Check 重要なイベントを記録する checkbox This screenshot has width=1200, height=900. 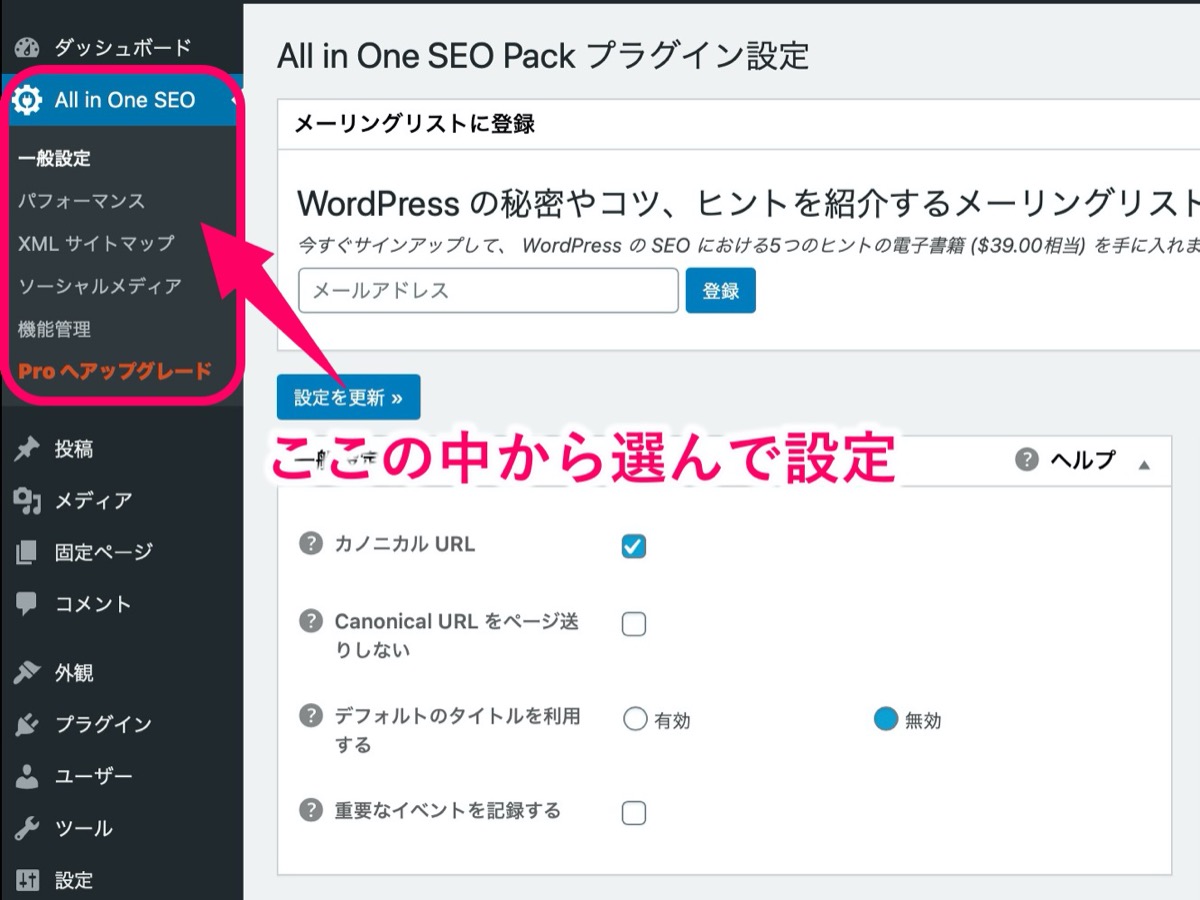click(x=634, y=813)
